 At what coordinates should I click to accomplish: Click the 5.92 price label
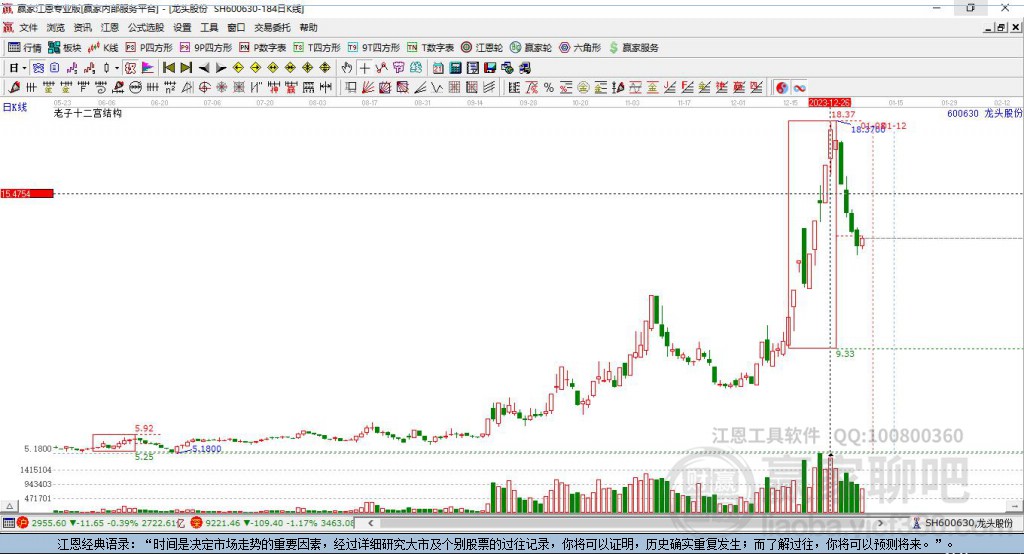(144, 429)
